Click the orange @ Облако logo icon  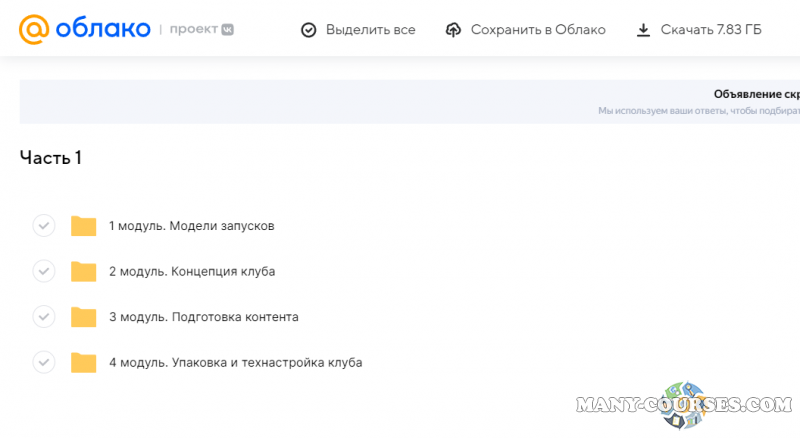[x=34, y=30]
